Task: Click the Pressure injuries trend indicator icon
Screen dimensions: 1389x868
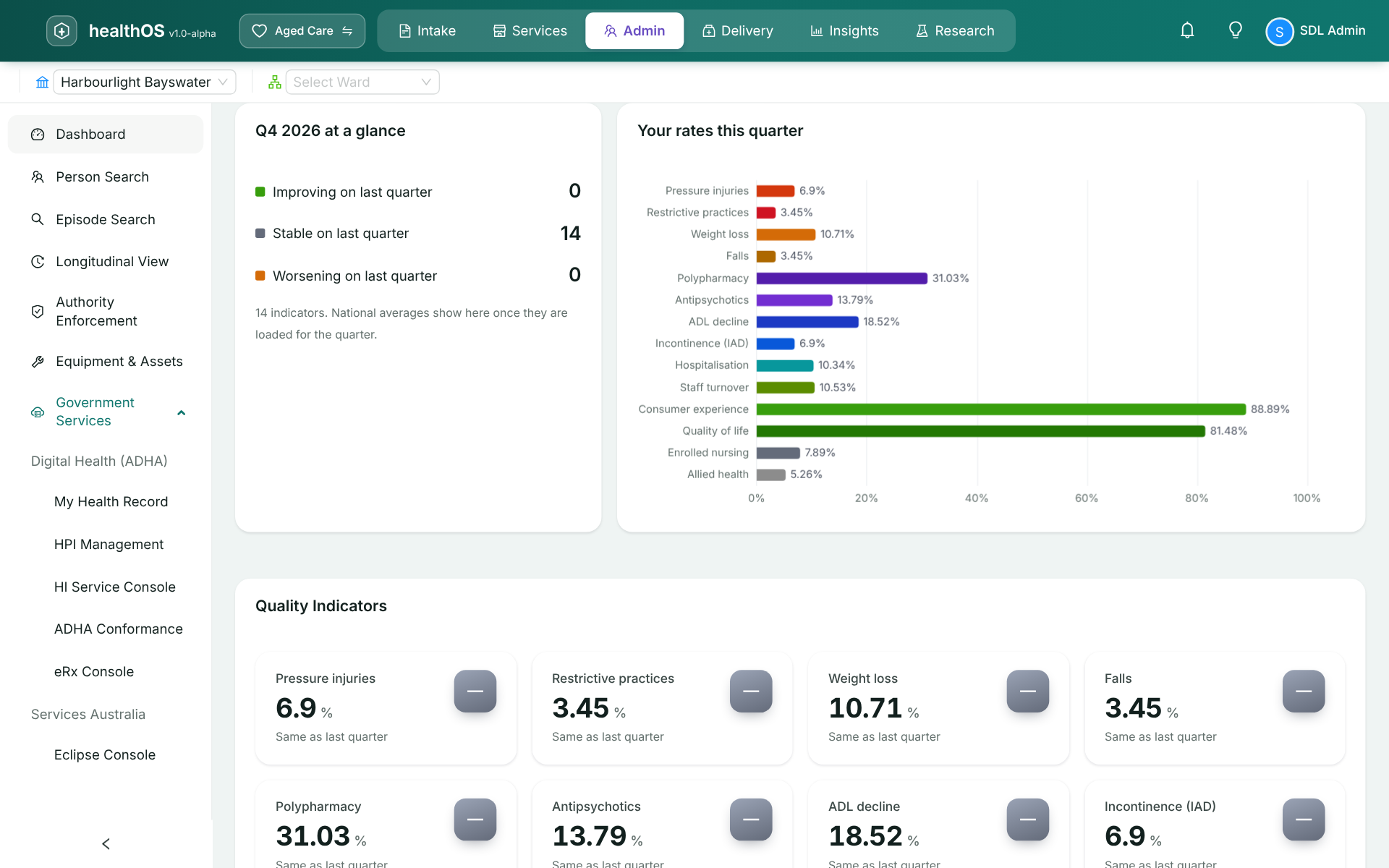Action: coord(475,691)
